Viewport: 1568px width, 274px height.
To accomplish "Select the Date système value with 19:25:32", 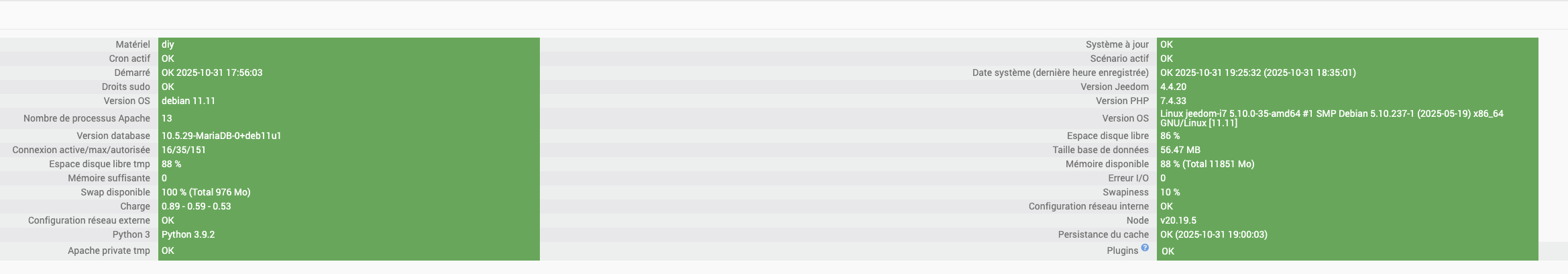I will point(1257,73).
